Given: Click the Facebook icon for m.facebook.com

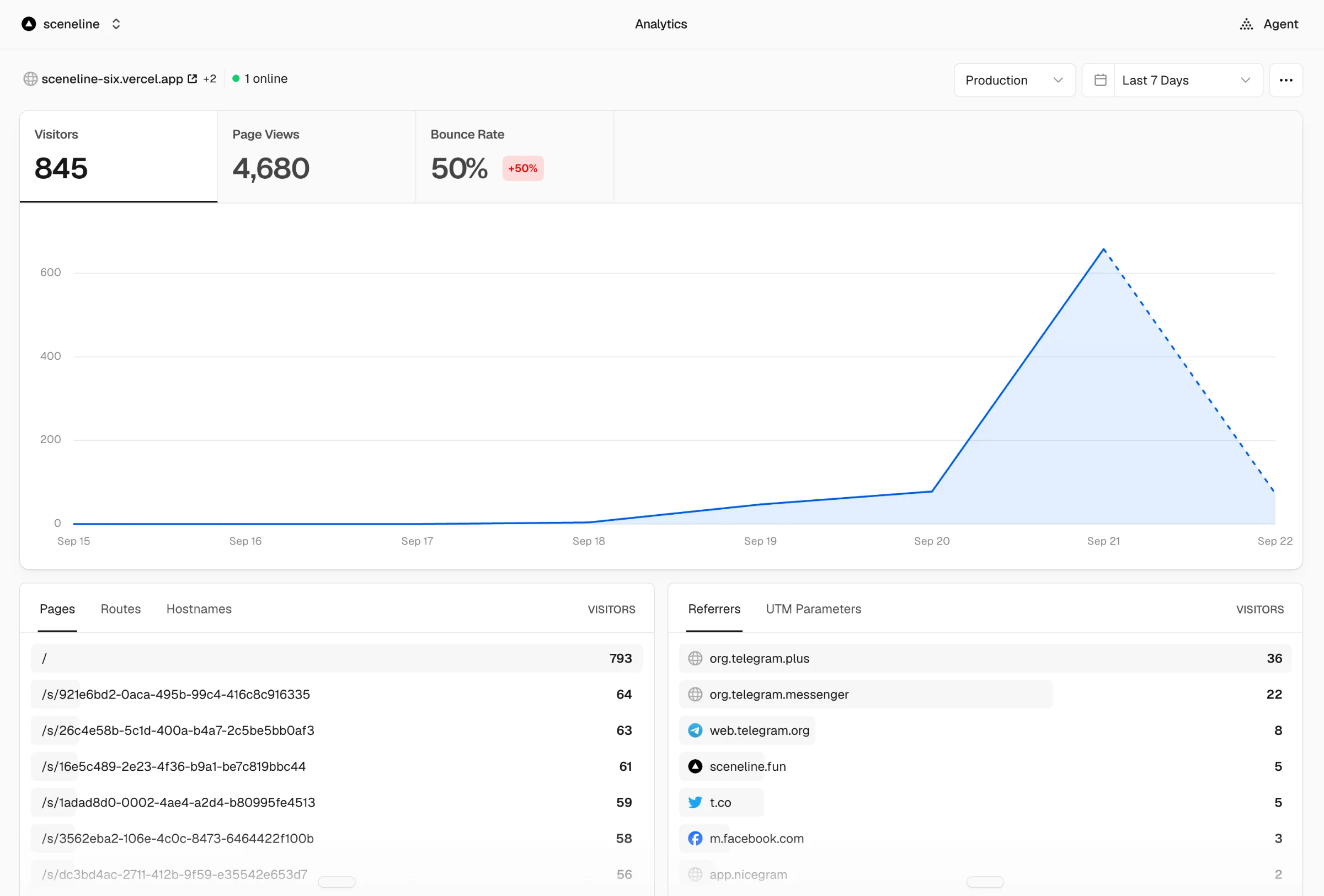Looking at the screenshot, I should click(695, 839).
